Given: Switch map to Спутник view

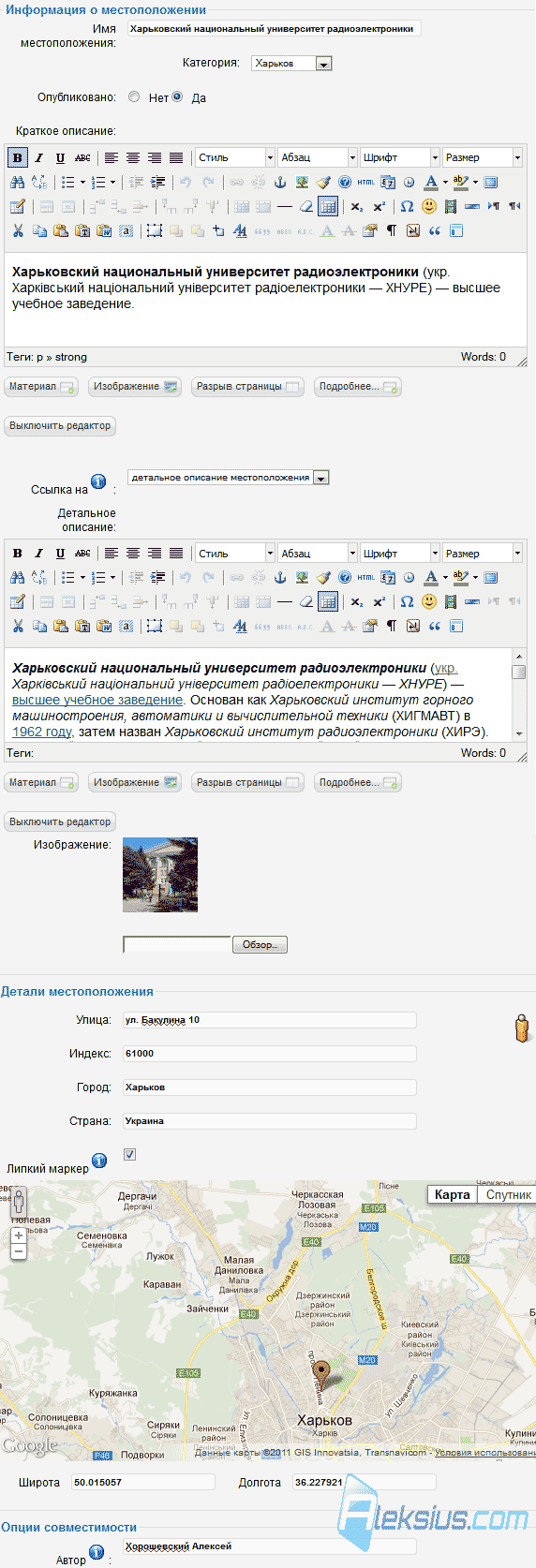Looking at the screenshot, I should [x=509, y=1194].
